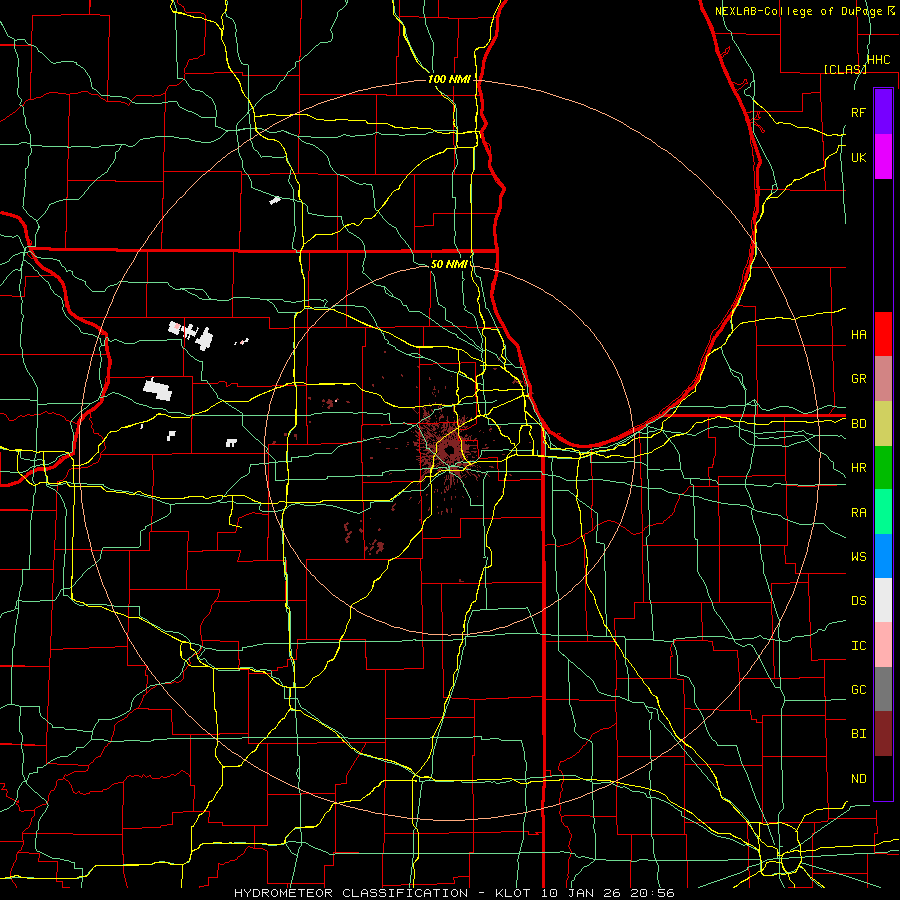Click the 'HR' legend label
The height and width of the screenshot is (900, 900).
858,468
